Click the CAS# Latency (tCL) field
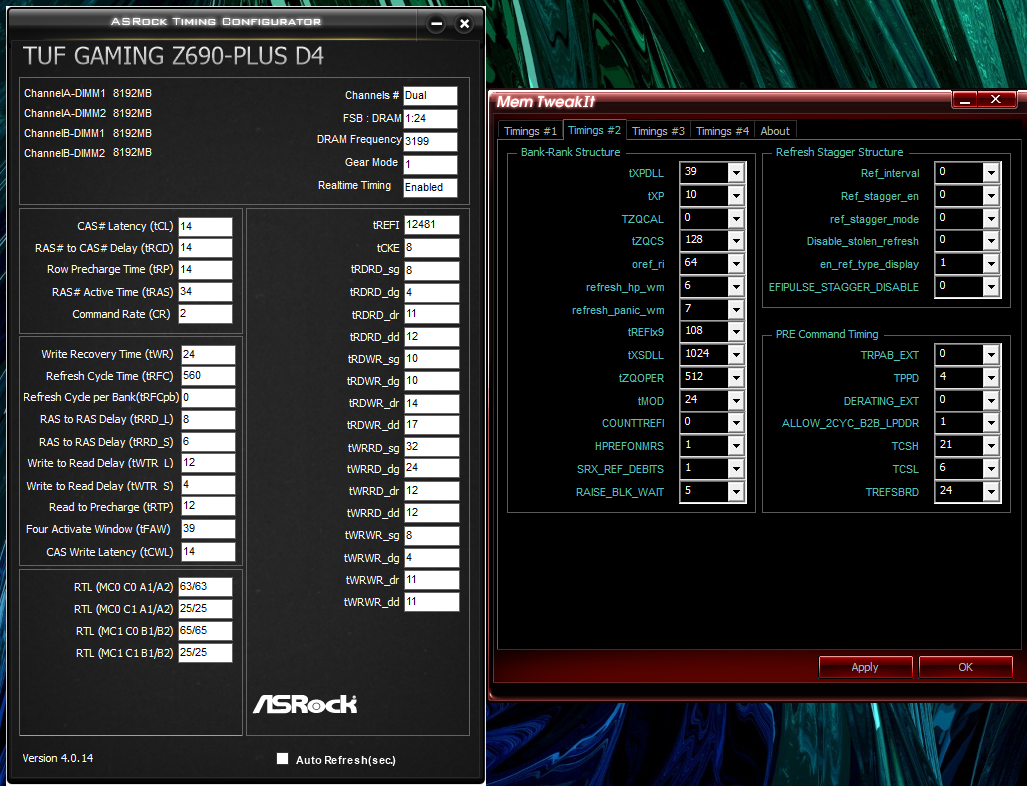Screen dimensions: 1027x786 [205, 227]
